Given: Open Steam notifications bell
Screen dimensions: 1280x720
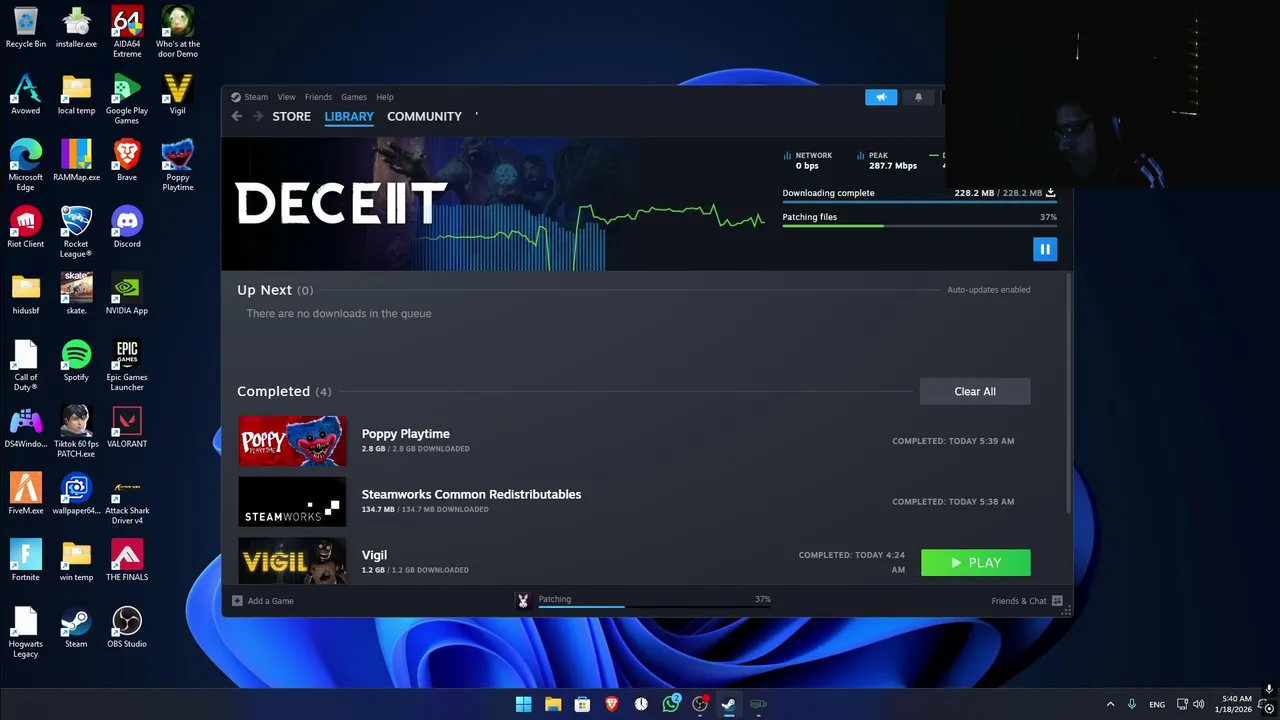Looking at the screenshot, I should coord(918,97).
